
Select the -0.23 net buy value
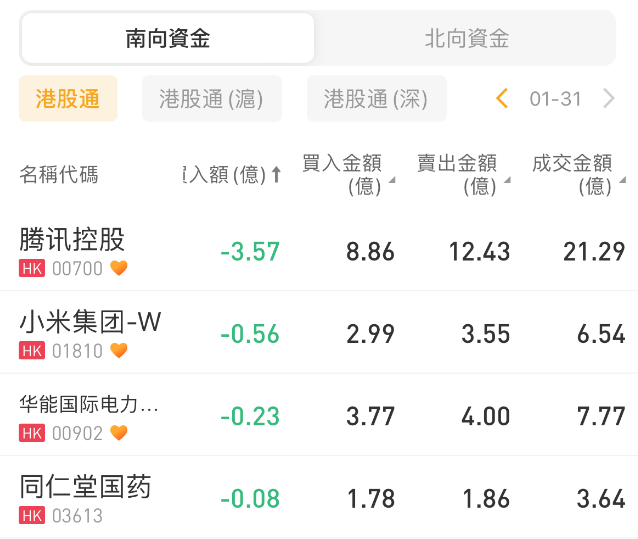point(250,416)
